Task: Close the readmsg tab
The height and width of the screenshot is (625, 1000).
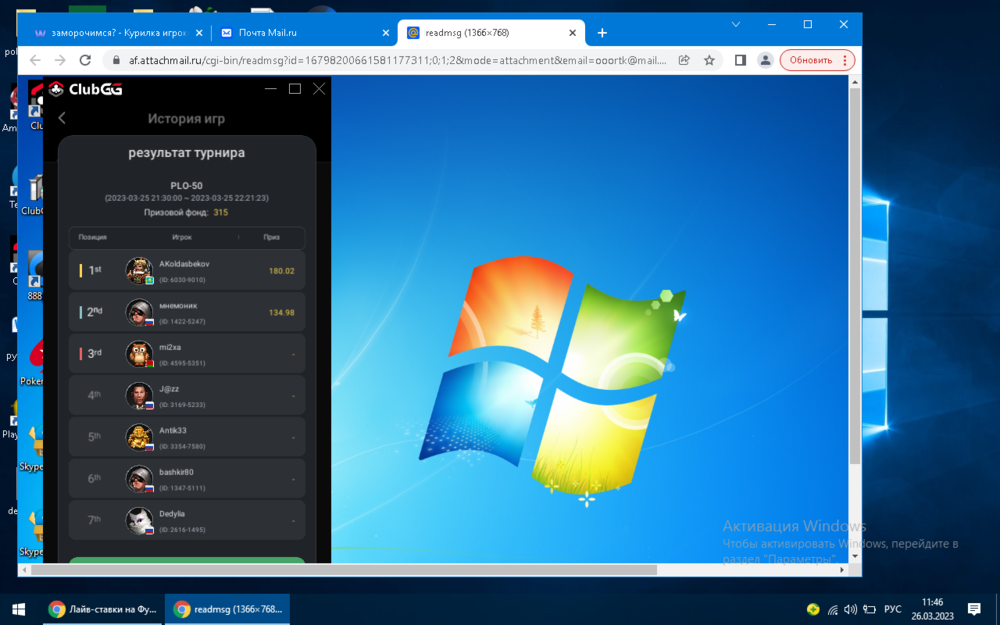Action: (x=573, y=33)
